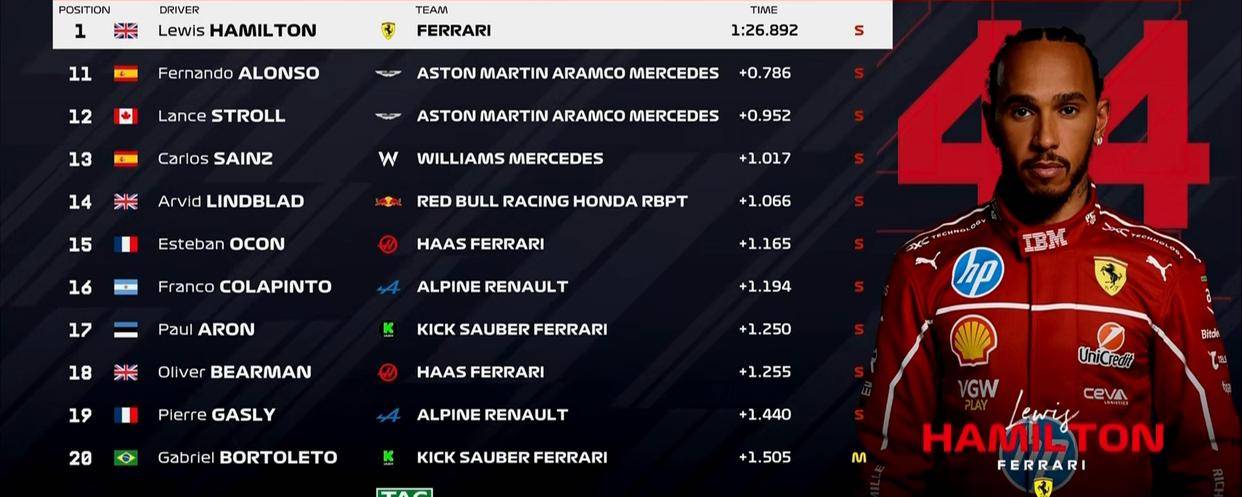Click the red S tyre indicator for Hamilton

pos(859,30)
